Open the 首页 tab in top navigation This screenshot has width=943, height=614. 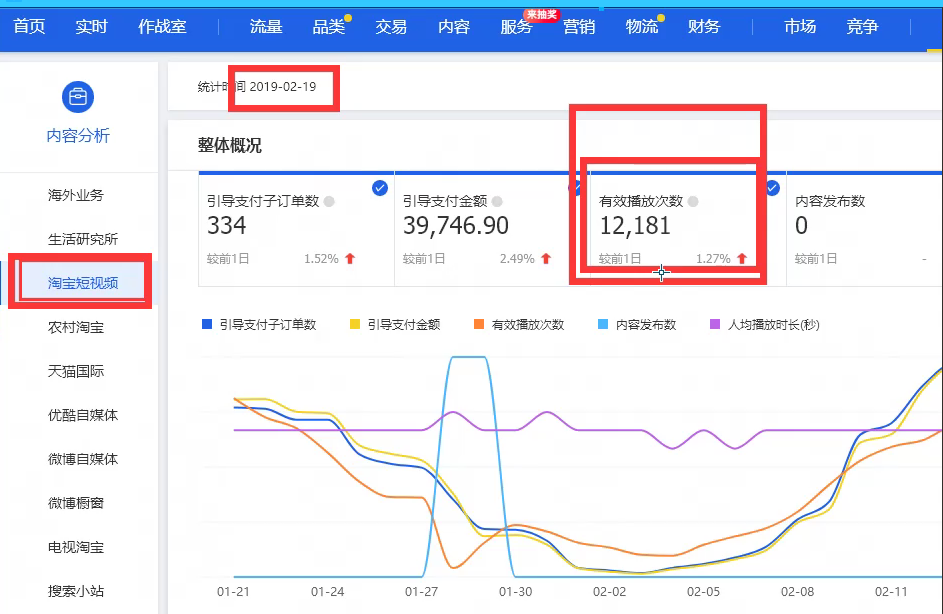[29, 26]
